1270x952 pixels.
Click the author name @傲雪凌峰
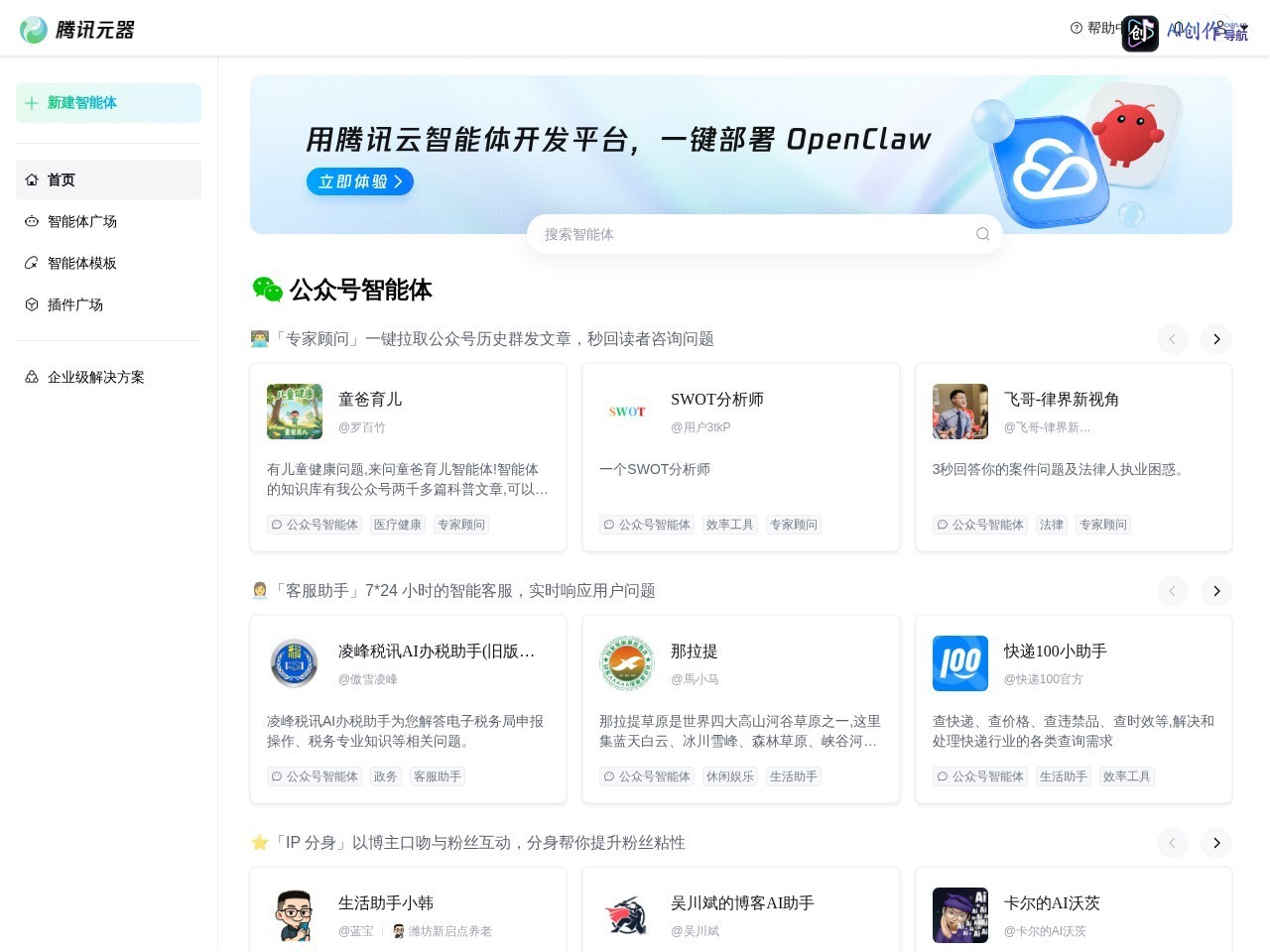click(x=368, y=679)
